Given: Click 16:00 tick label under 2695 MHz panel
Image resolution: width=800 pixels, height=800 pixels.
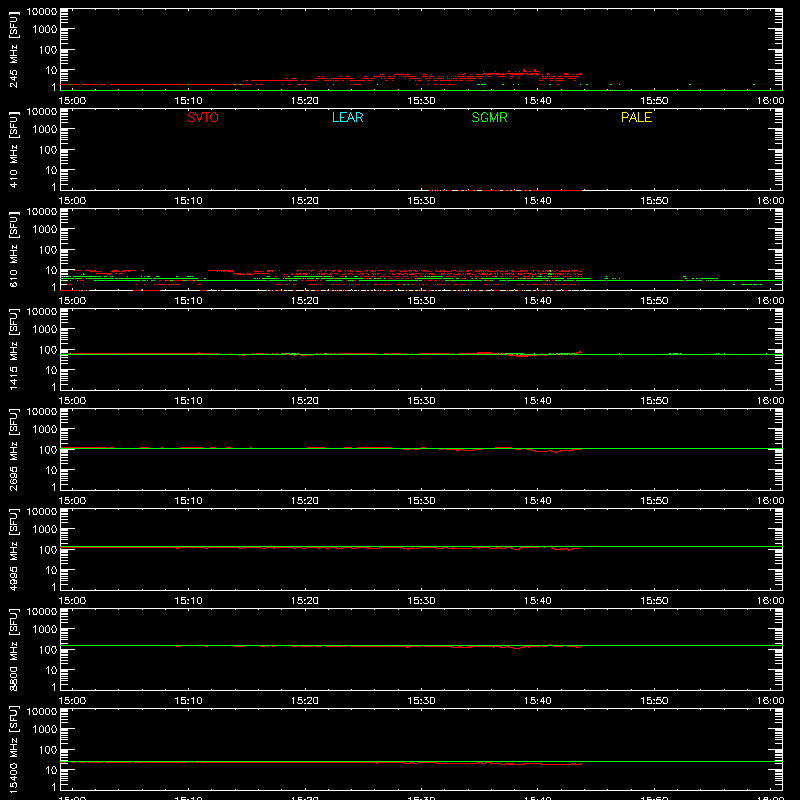Looking at the screenshot, I should (770, 501).
